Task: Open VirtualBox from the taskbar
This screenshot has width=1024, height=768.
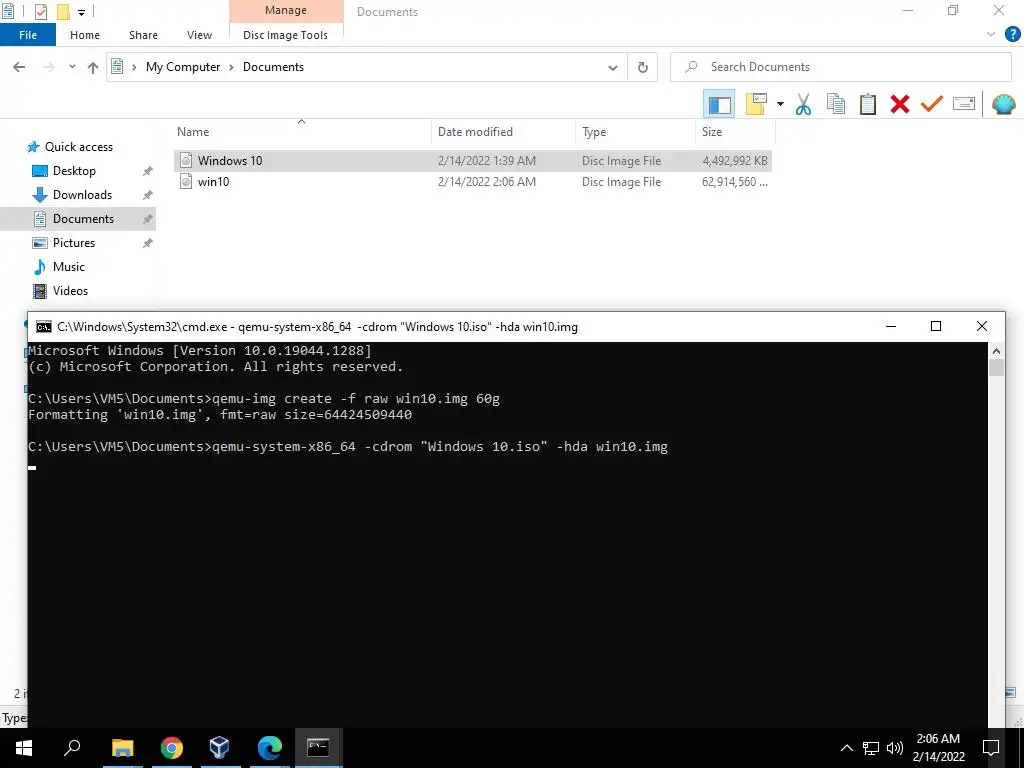Action: (x=220, y=748)
